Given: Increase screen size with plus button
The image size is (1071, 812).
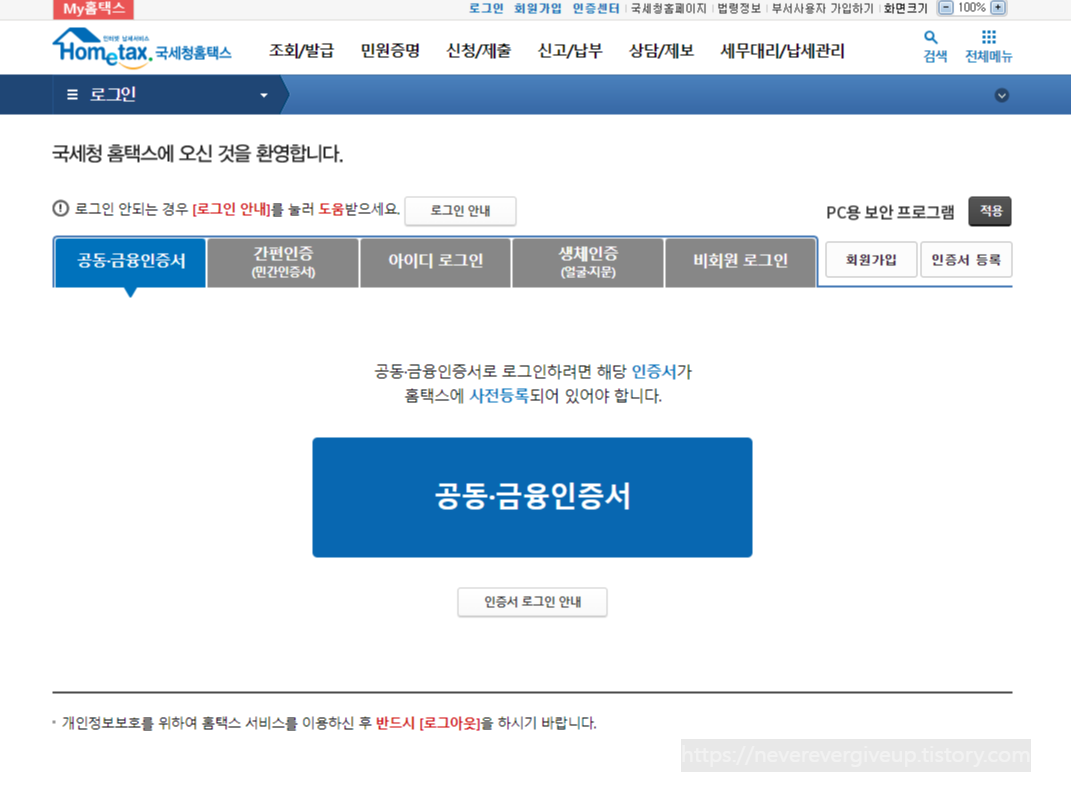Looking at the screenshot, I should 998,8.
